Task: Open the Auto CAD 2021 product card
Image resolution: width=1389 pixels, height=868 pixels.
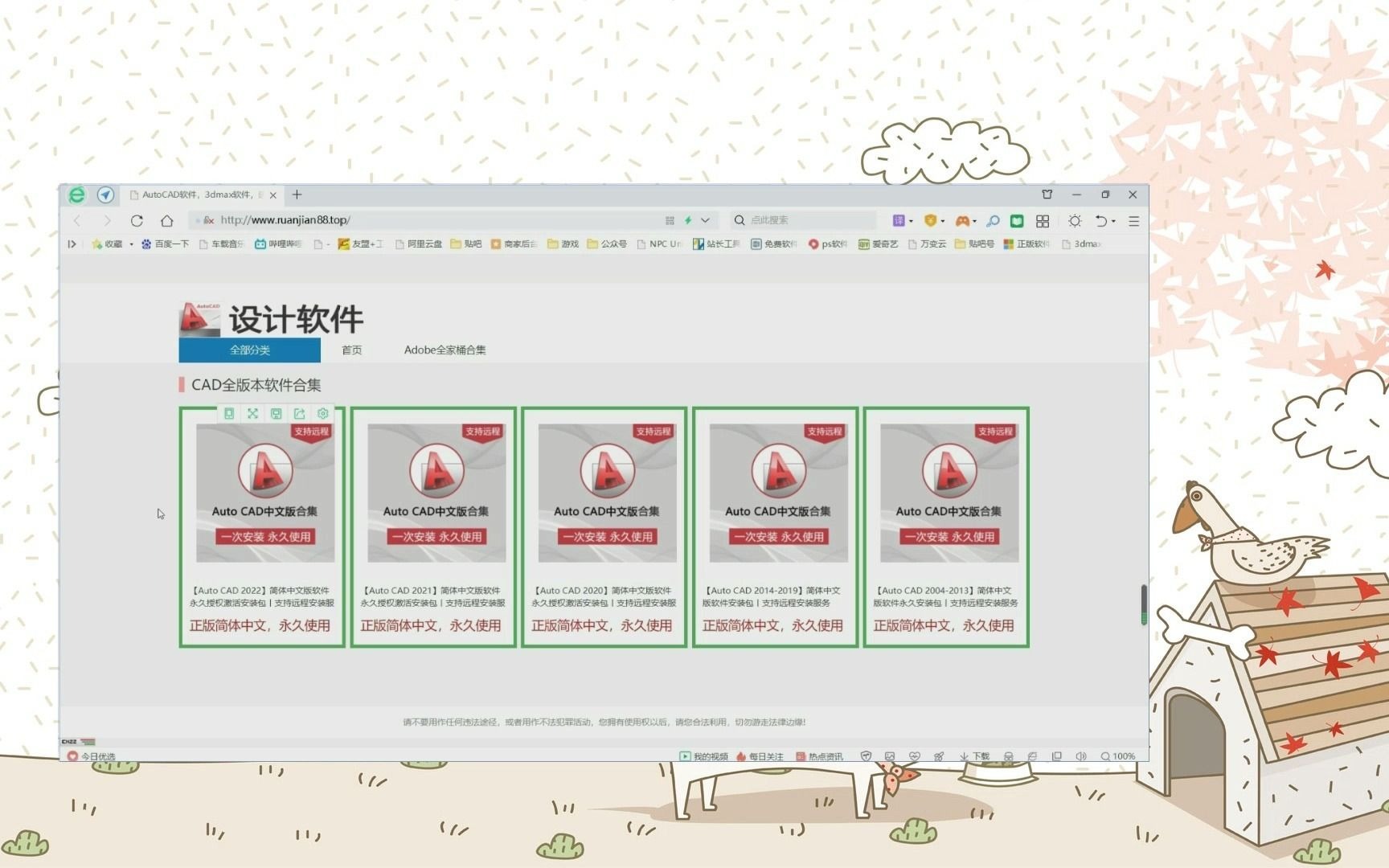Action: (x=433, y=527)
